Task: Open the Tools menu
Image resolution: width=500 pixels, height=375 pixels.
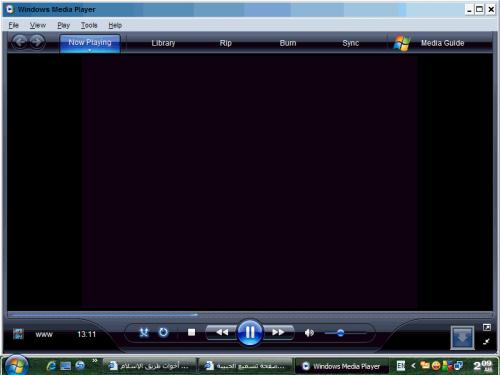Action: pos(89,25)
